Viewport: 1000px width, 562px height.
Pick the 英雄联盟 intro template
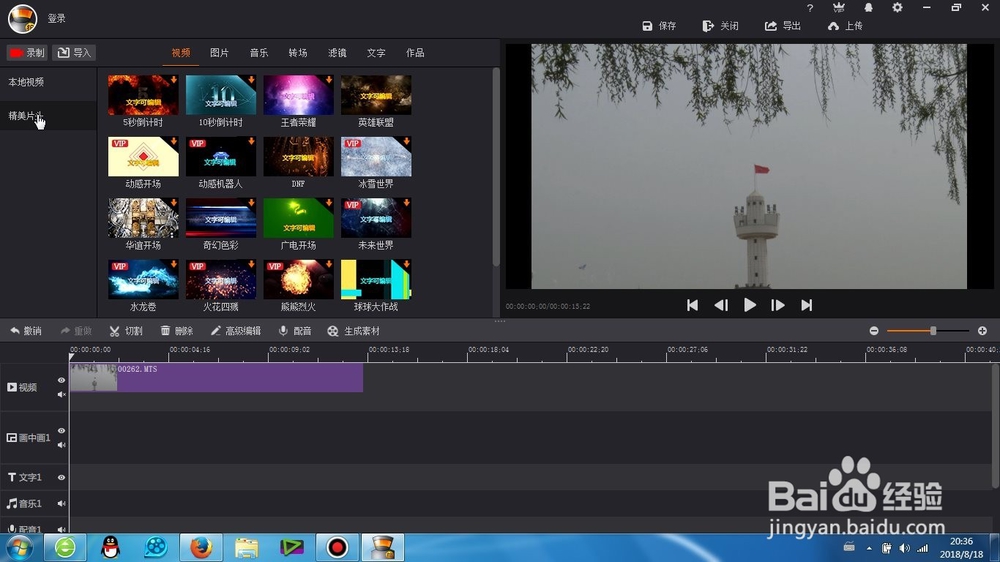point(376,94)
